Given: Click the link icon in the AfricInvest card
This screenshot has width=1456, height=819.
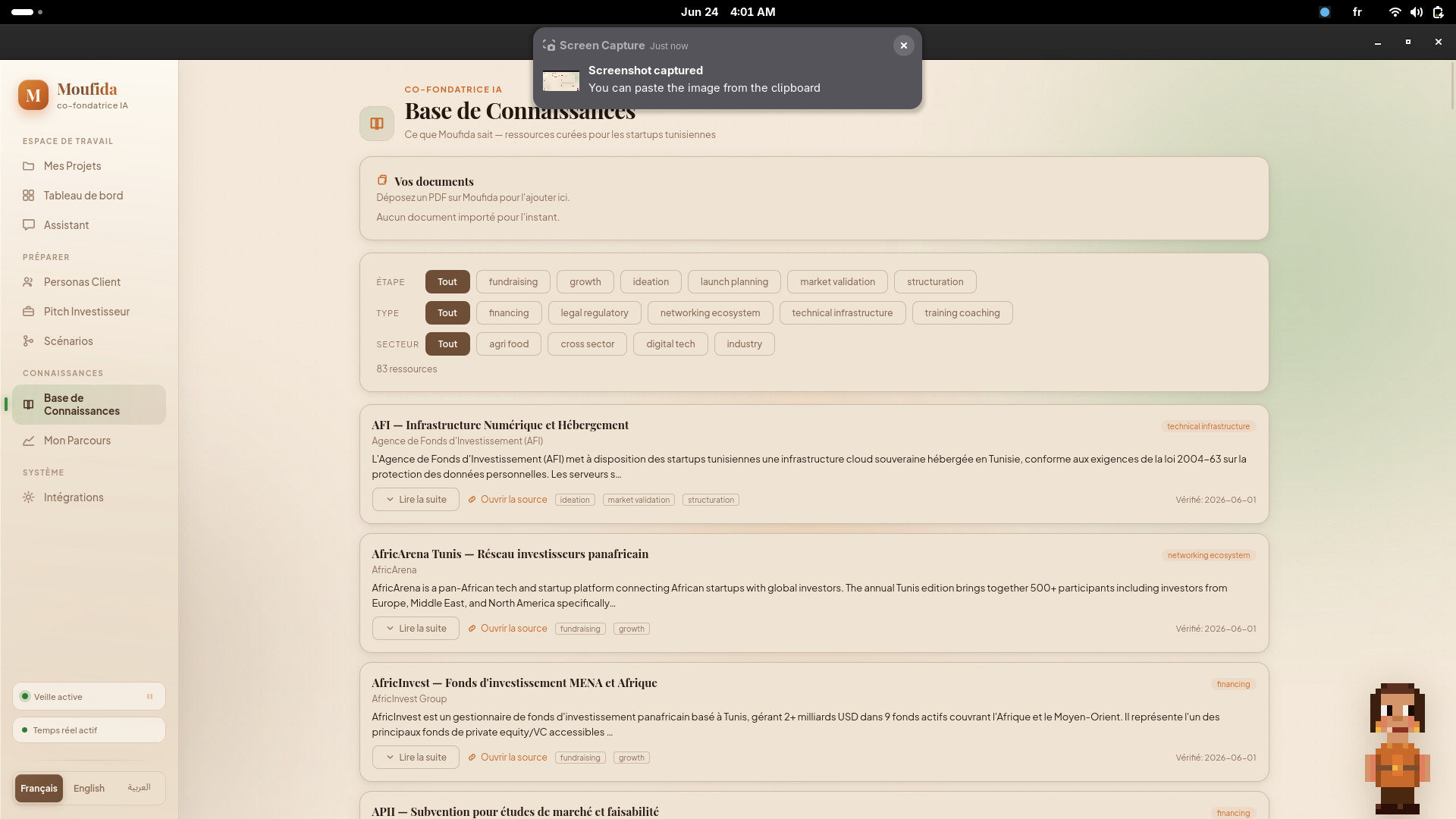Looking at the screenshot, I should point(472,758).
